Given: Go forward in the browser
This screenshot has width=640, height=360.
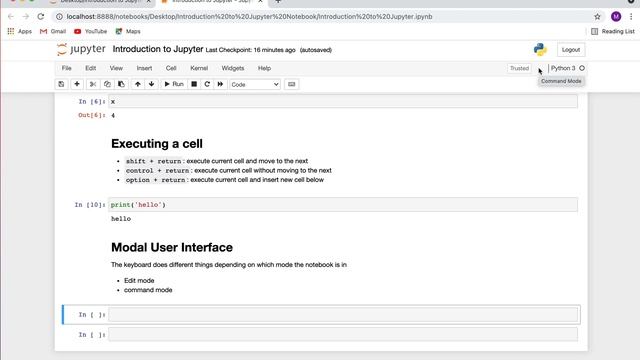Looking at the screenshot, I should 26,17.
